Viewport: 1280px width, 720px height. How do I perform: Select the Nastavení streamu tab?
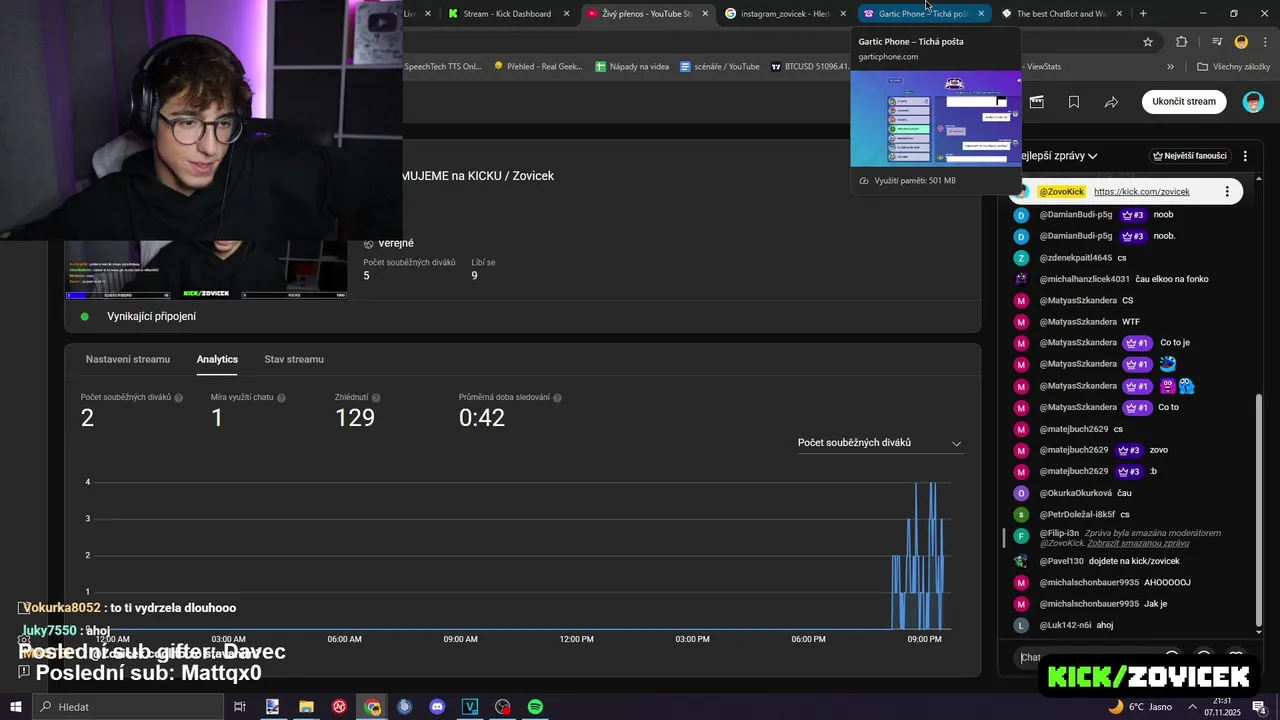(128, 359)
